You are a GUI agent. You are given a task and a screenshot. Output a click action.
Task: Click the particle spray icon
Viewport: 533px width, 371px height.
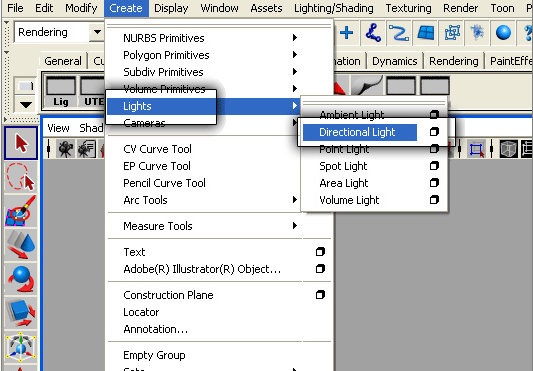[x=477, y=33]
